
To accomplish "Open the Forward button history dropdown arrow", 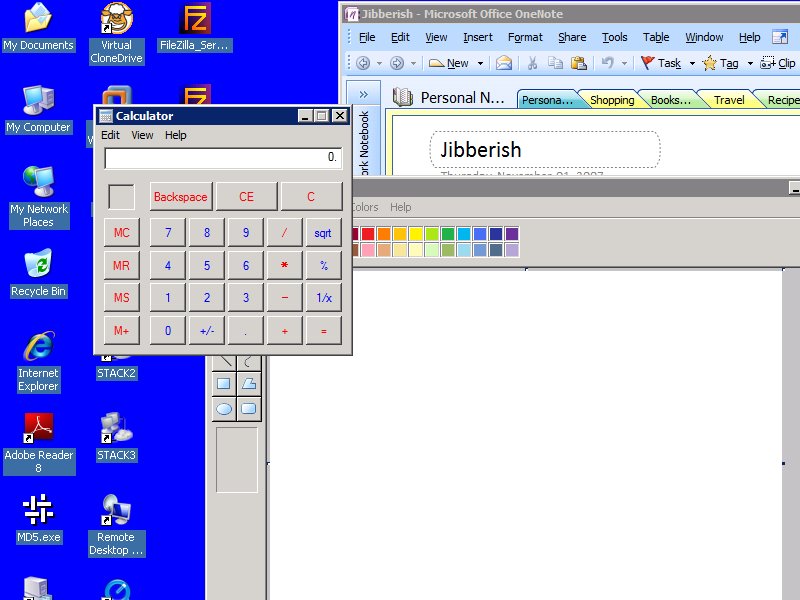I will 413,63.
